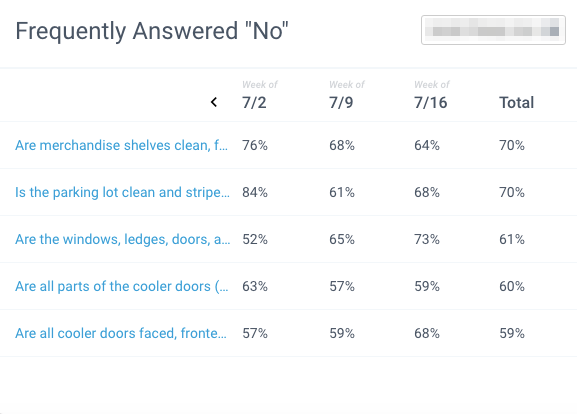Click the 60% total for cooler door parts
577x414 pixels.
tap(512, 287)
